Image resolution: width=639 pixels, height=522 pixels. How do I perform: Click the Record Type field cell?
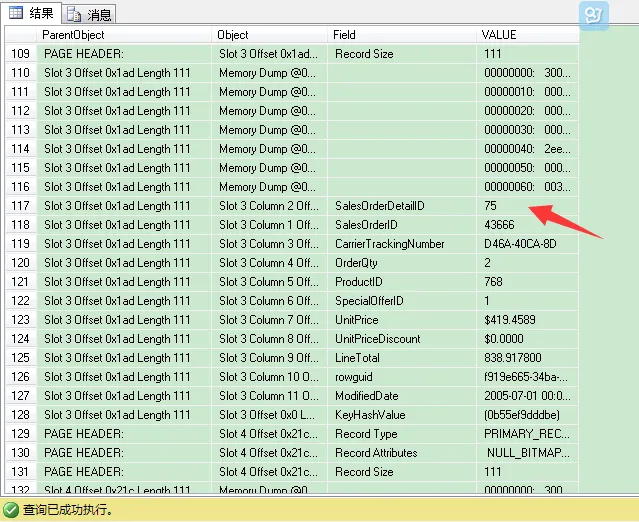pos(402,434)
